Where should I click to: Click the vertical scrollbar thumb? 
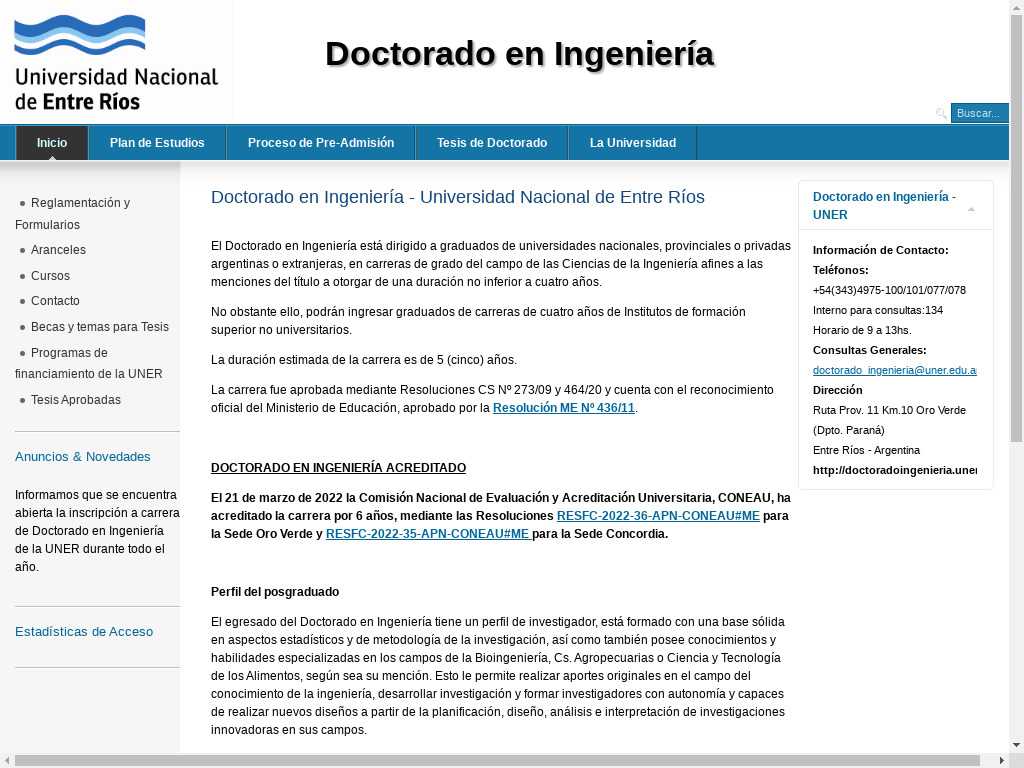coord(1016,229)
